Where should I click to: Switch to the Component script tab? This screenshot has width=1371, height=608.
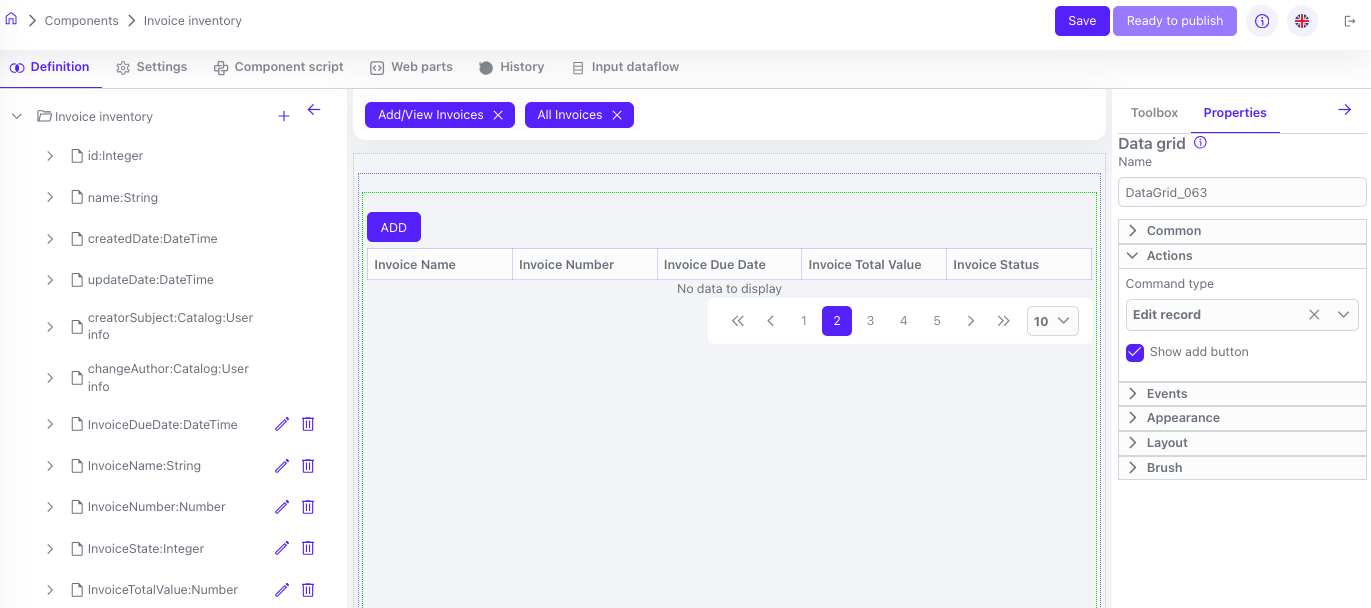coord(278,67)
